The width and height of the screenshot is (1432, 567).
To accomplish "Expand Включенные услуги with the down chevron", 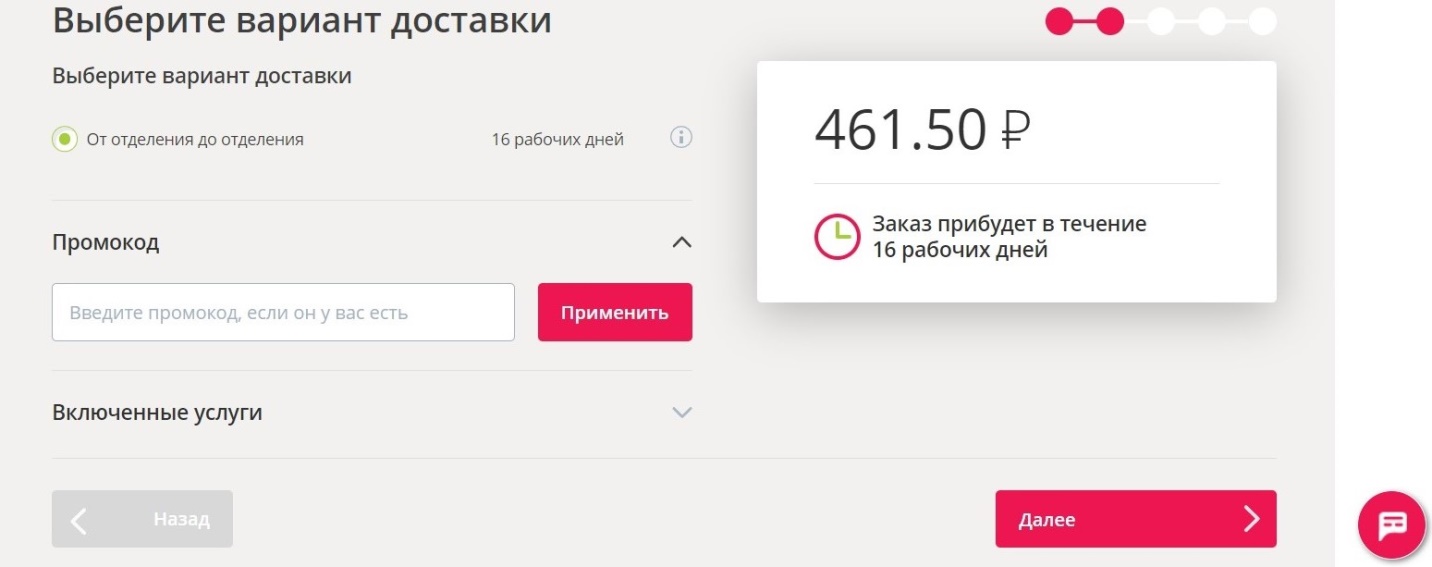I will (x=681, y=412).
